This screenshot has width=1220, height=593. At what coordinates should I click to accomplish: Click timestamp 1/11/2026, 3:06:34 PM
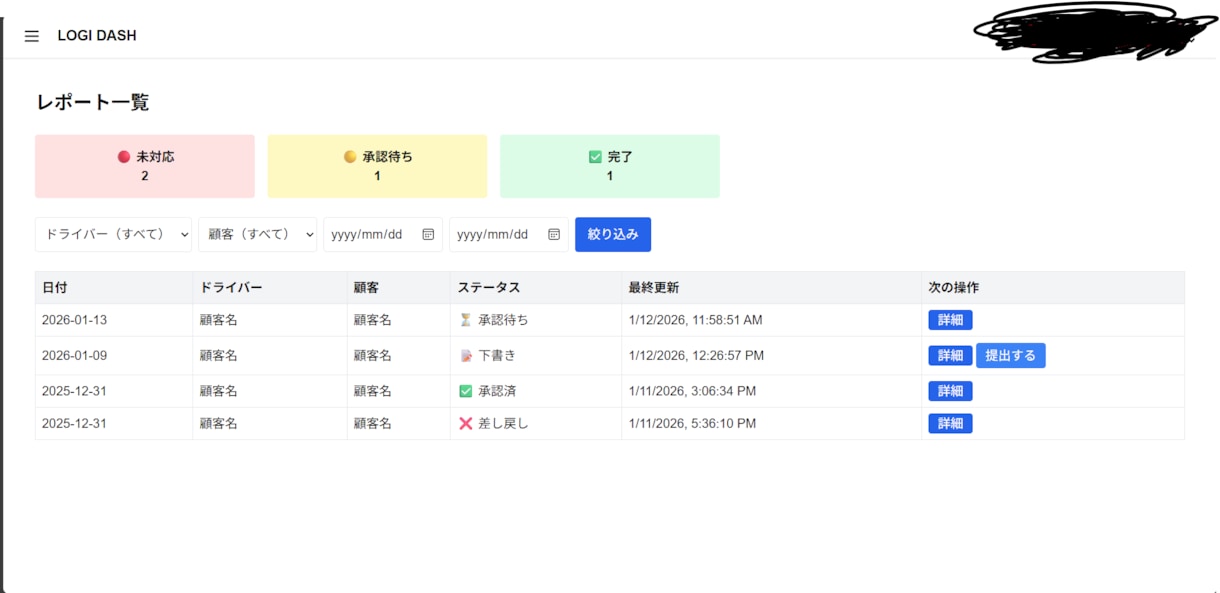click(692, 391)
